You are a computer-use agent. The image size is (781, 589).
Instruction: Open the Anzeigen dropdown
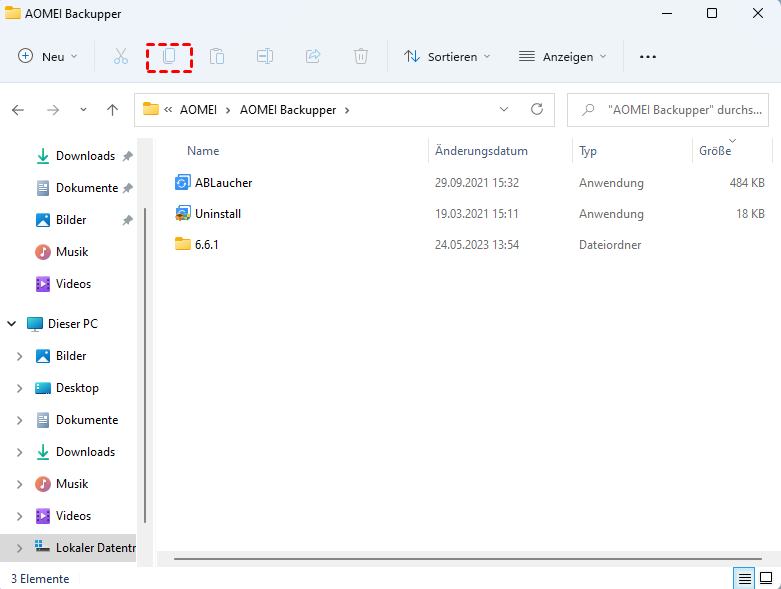click(x=562, y=56)
